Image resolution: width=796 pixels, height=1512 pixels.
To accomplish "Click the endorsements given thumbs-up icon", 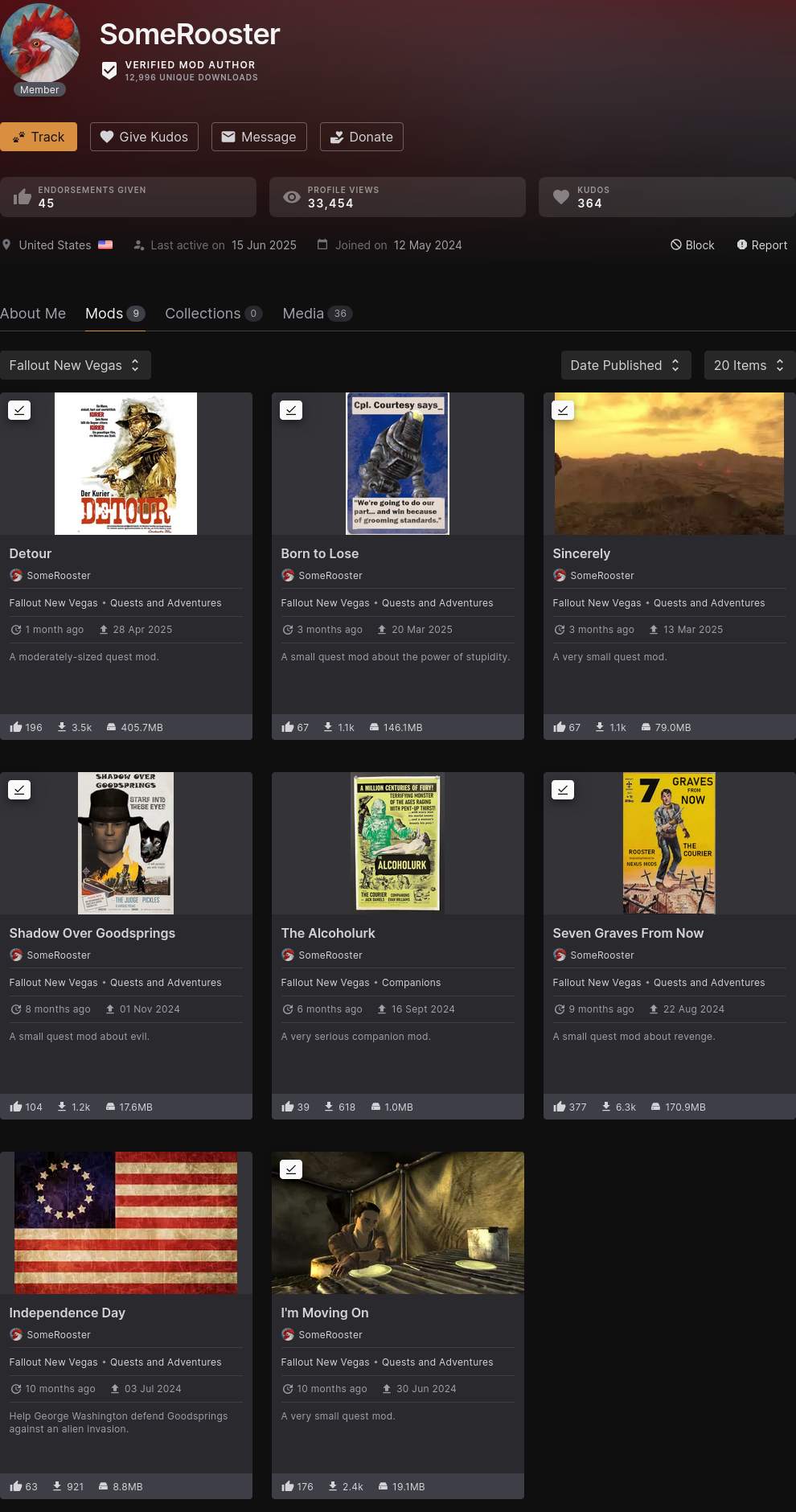I will (23, 197).
